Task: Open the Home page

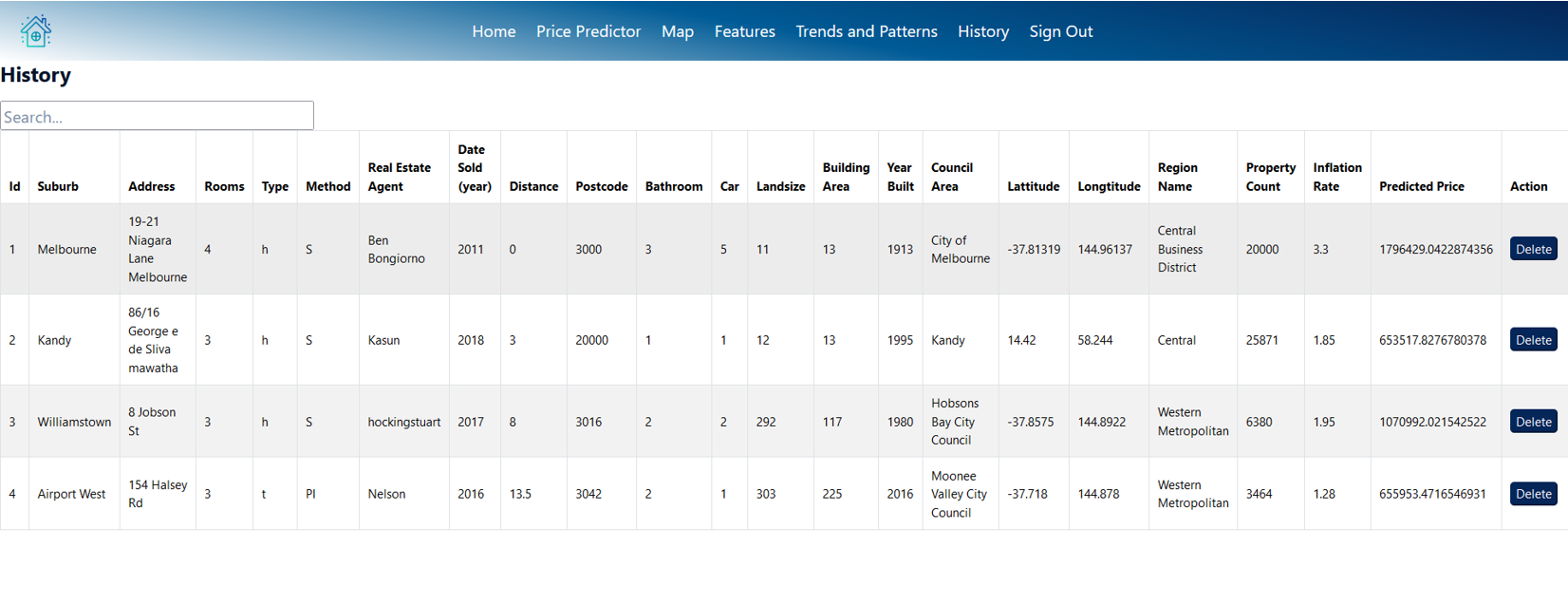Action: click(494, 31)
